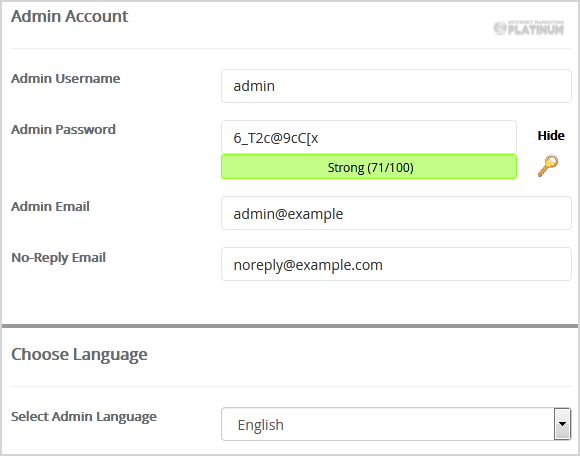Click the Admin Account section heading
This screenshot has width=580, height=456.
(x=70, y=16)
